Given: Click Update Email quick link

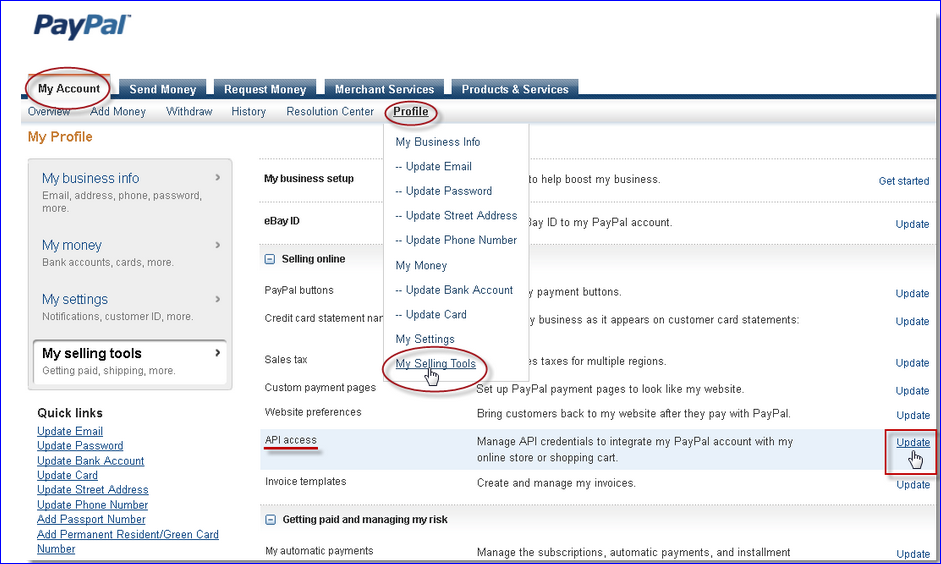Looking at the screenshot, I should (70, 431).
